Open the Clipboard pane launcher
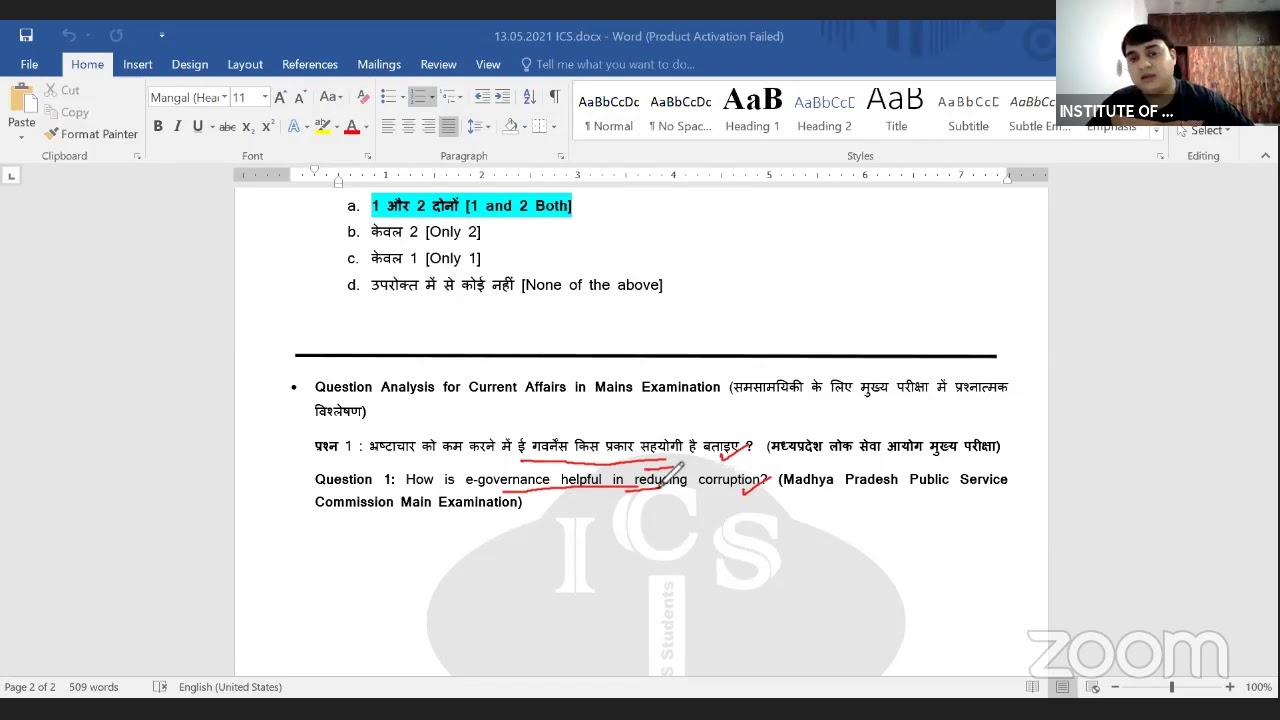1280x720 pixels. (136, 156)
